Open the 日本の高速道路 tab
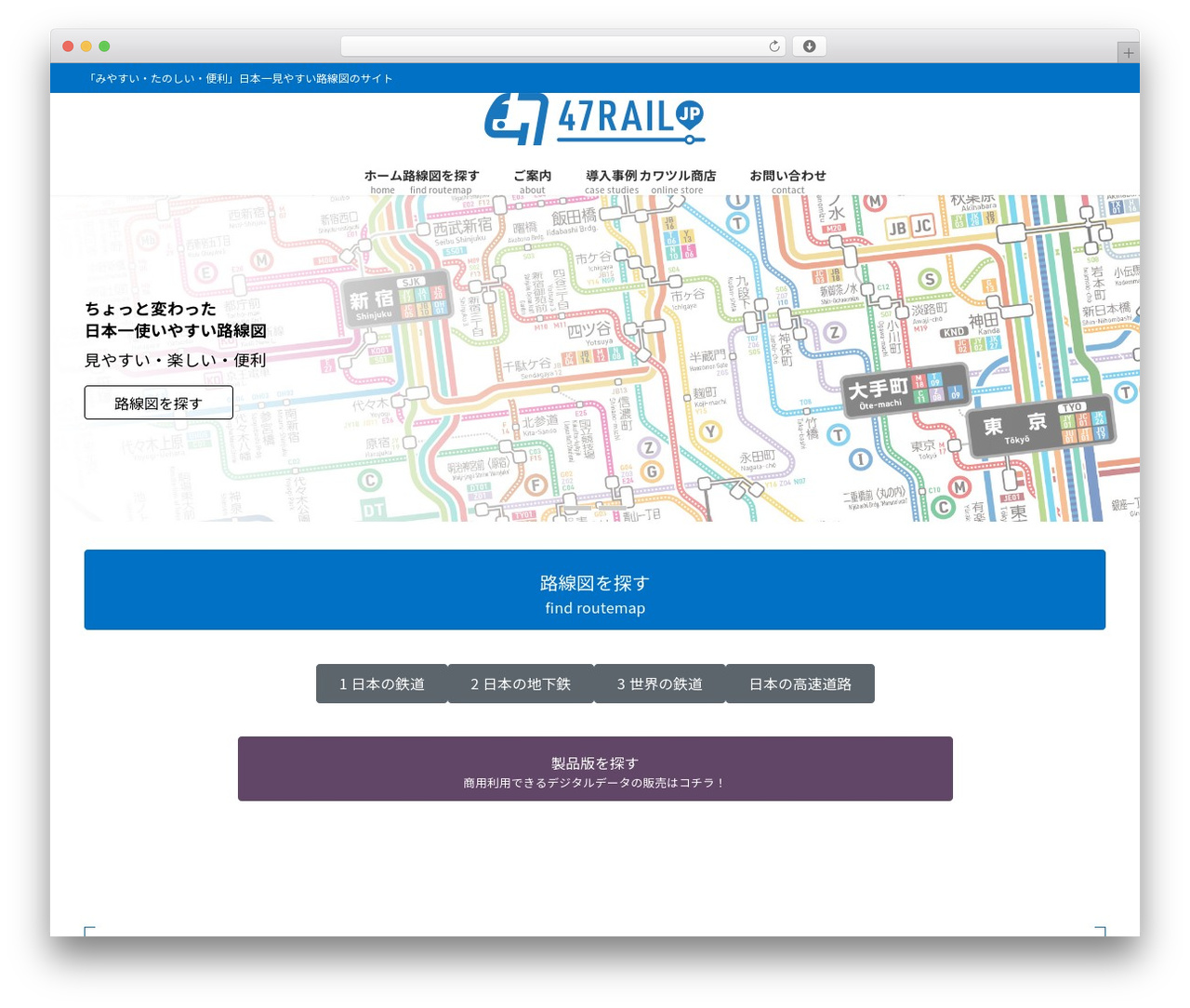This screenshot has width=1190, height=1008. [x=800, y=683]
